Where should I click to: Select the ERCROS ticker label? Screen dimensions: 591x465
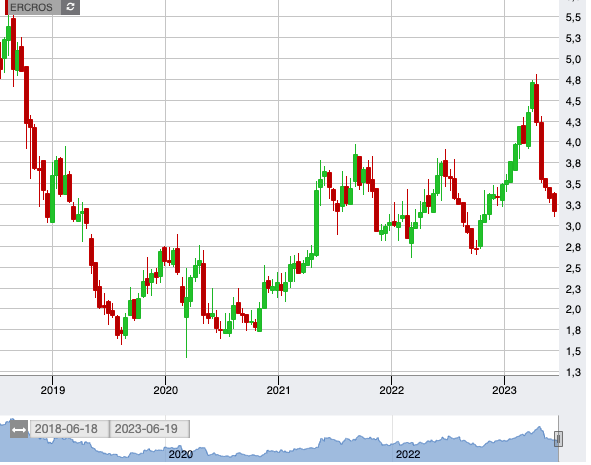click(31, 7)
